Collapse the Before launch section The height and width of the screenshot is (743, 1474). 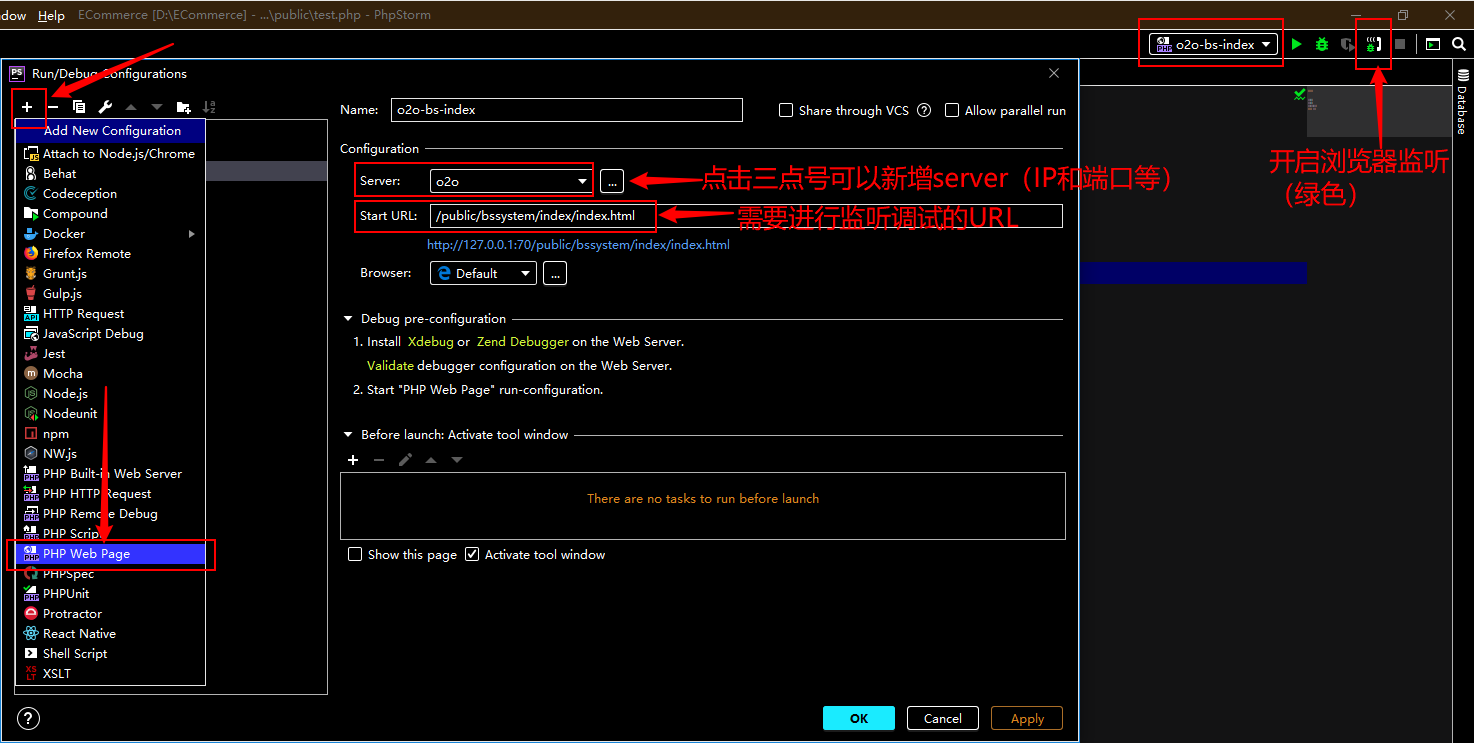tap(349, 435)
